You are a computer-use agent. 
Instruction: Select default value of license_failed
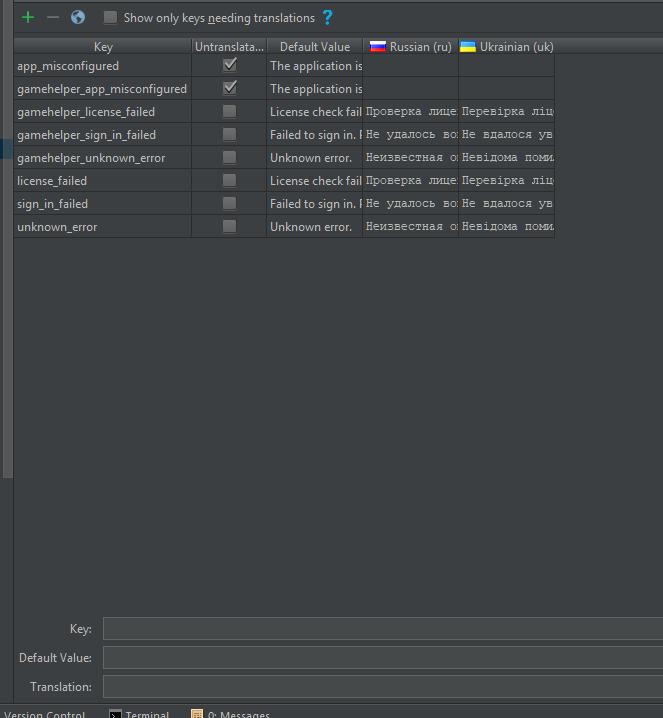[x=315, y=180]
